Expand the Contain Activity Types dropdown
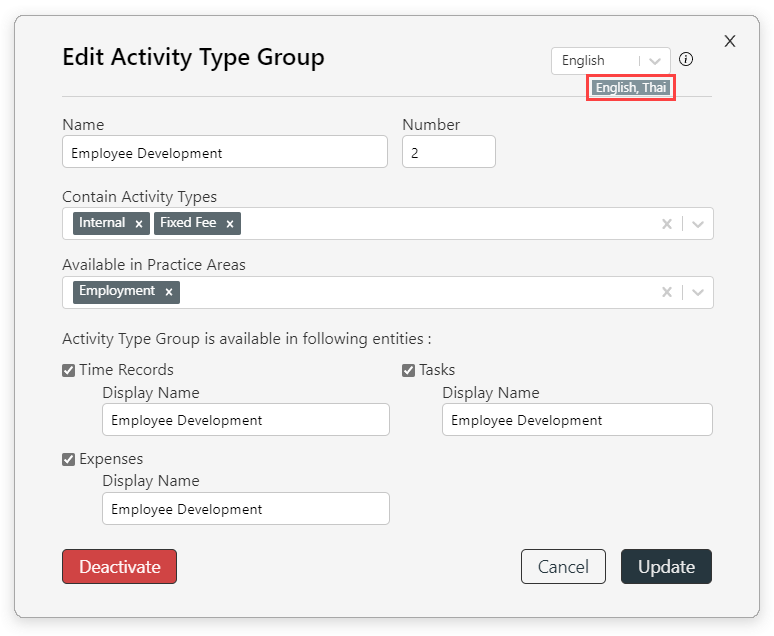The width and height of the screenshot is (774, 636). (x=697, y=224)
